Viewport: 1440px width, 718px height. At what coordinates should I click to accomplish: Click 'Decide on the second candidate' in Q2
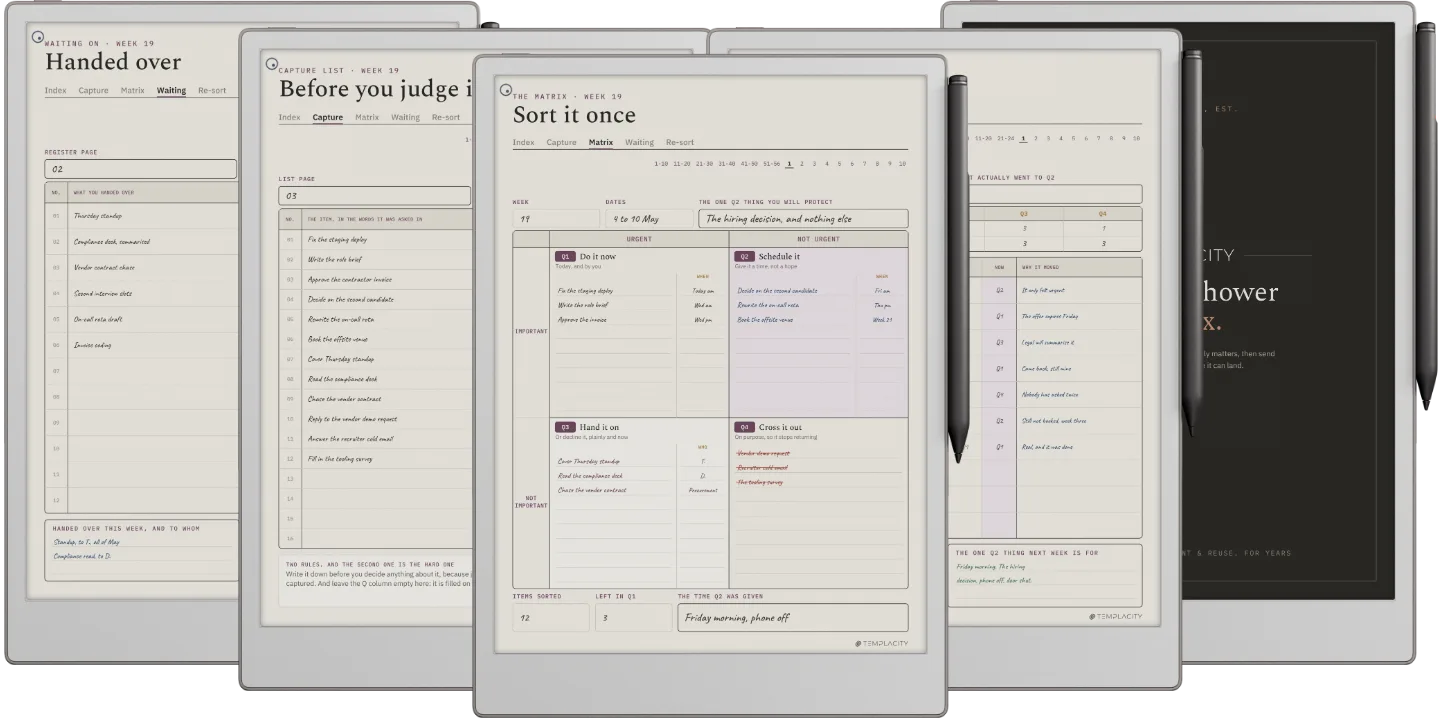click(x=777, y=291)
